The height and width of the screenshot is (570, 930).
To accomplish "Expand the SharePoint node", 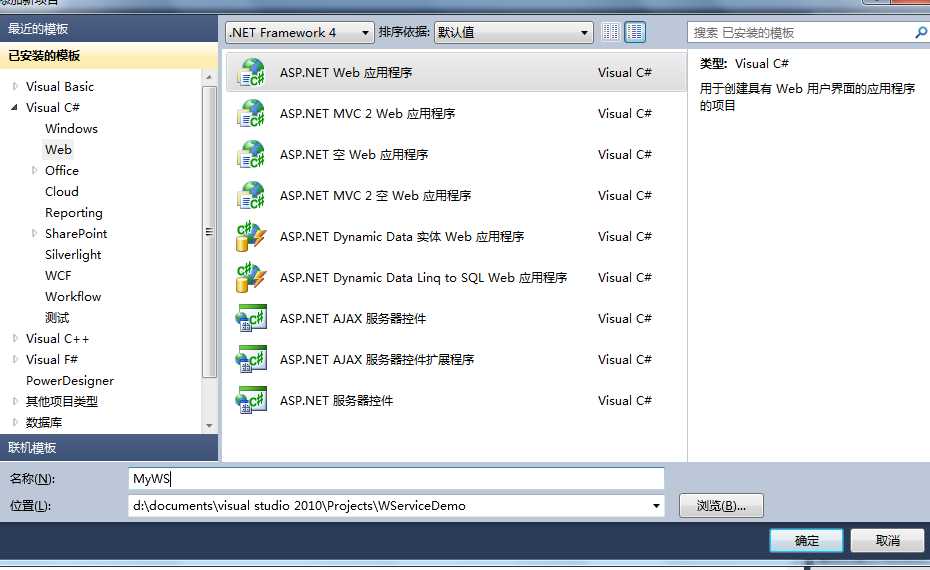I will click(x=34, y=234).
